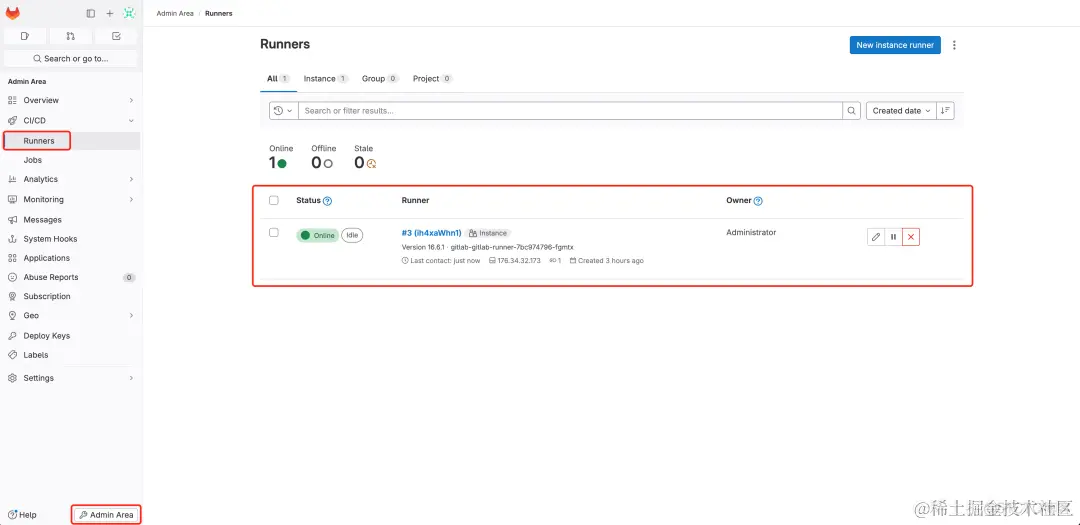Tick the checkbox for runner #3
This screenshot has height=525, width=1080.
[x=273, y=233]
